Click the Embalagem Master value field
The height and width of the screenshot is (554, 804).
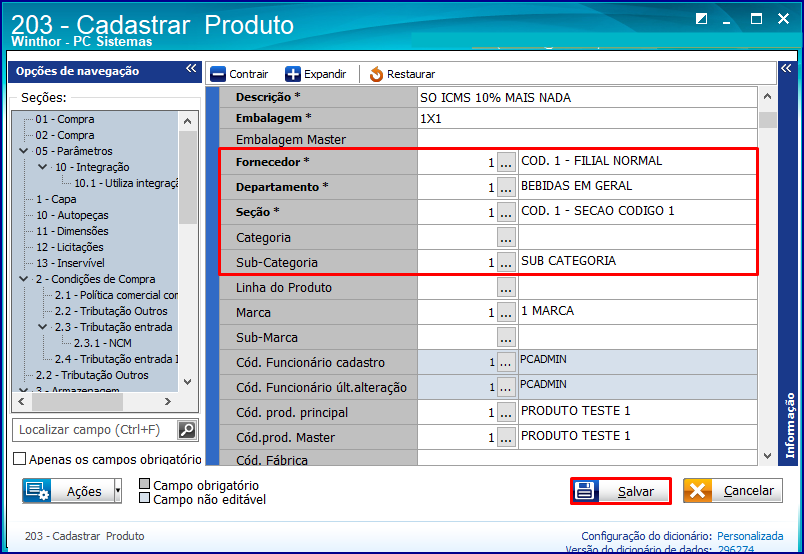coord(587,139)
